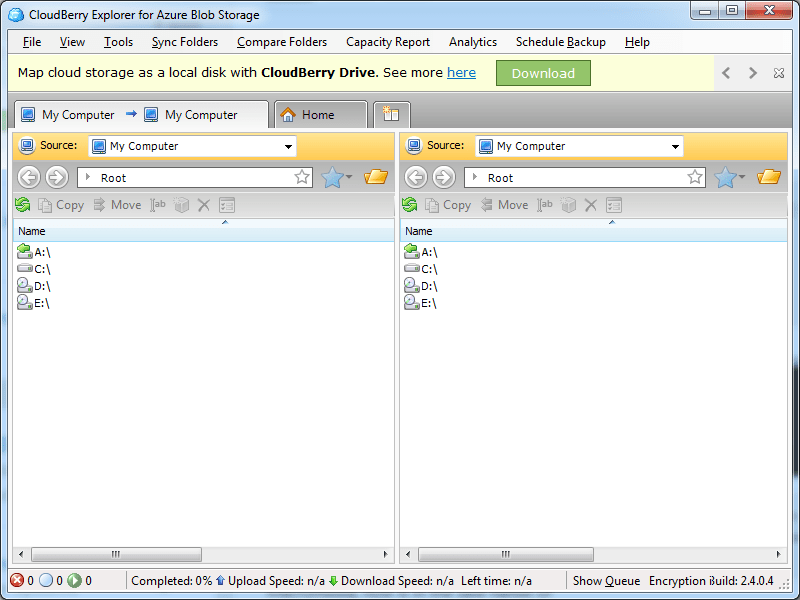Click the Delete (X) icon on the right toolbar
This screenshot has height=600, width=800.
coord(592,204)
